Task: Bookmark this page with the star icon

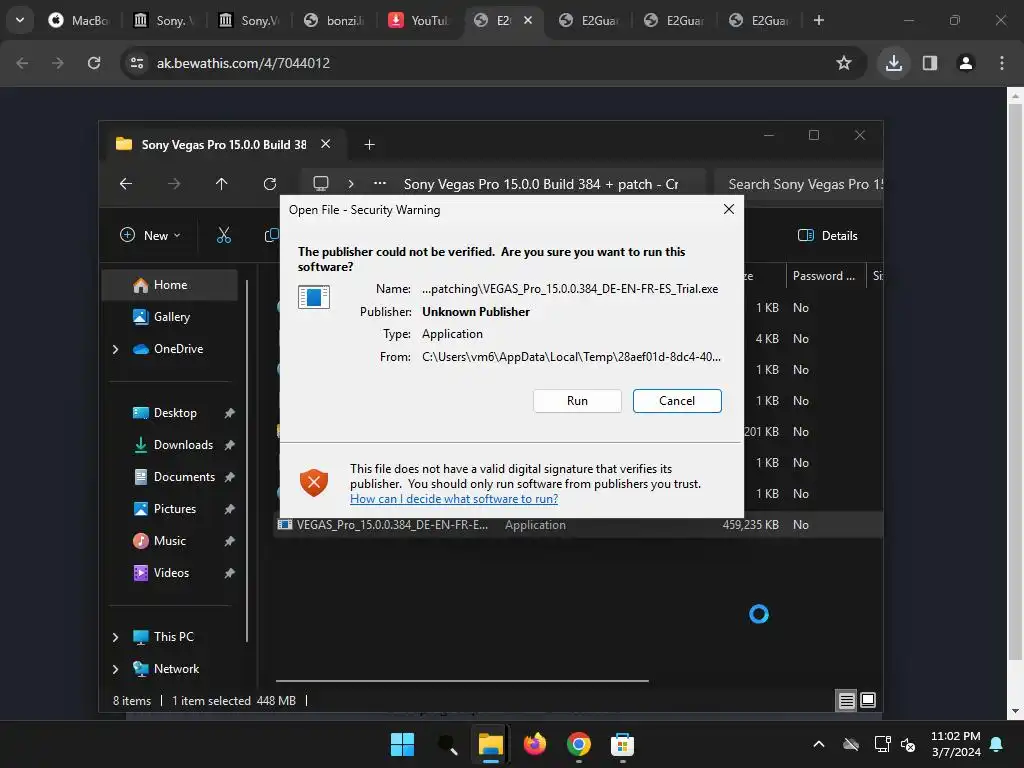Action: pyautogui.click(x=844, y=63)
